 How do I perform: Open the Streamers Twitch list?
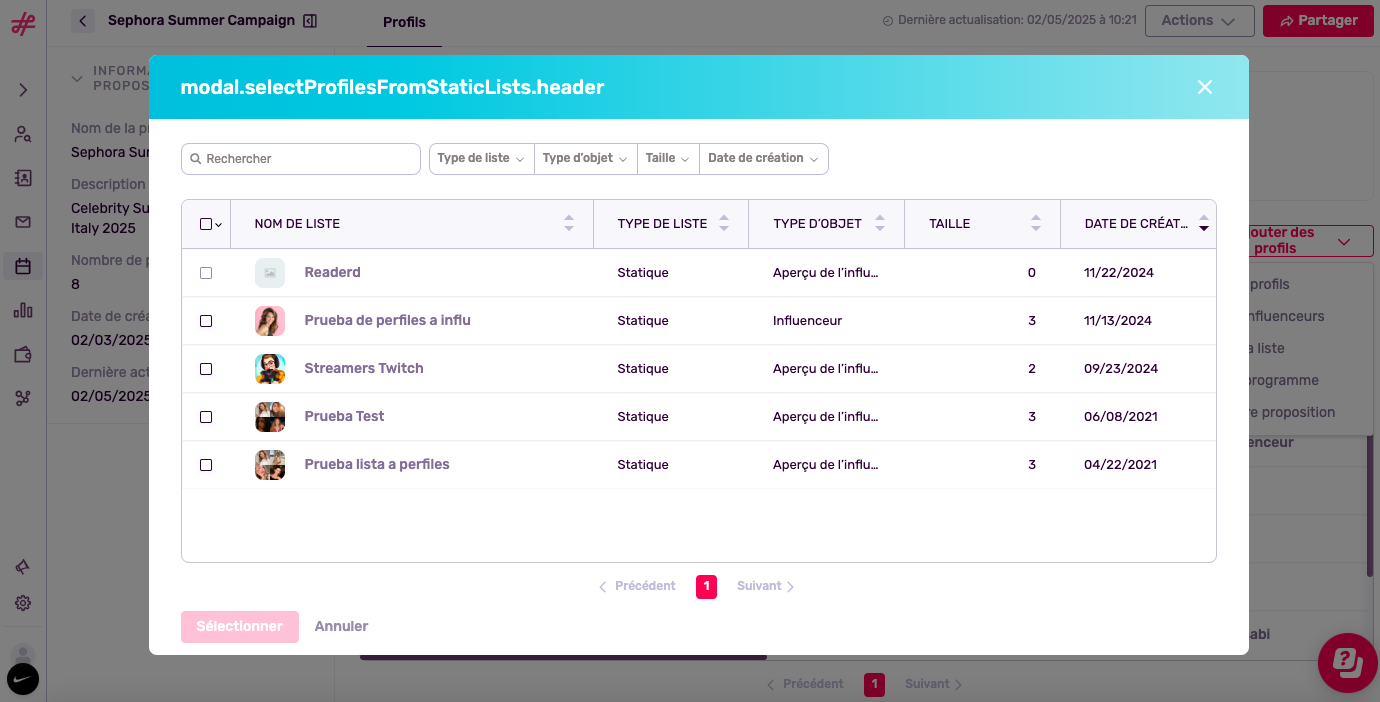coord(364,369)
